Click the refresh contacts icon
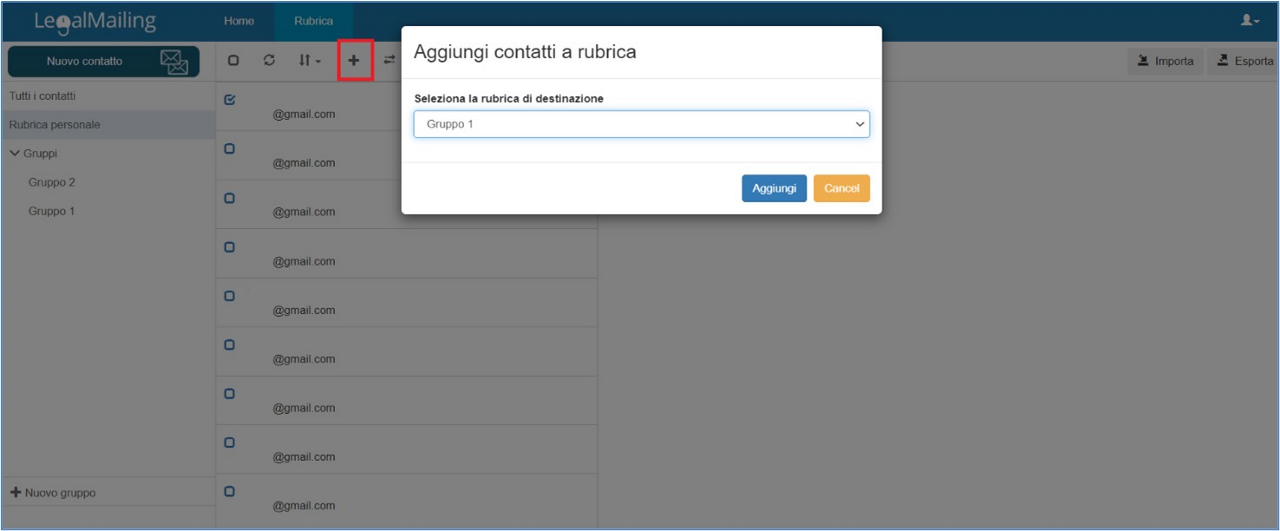Screen dimensions: 1280x531 (269, 61)
